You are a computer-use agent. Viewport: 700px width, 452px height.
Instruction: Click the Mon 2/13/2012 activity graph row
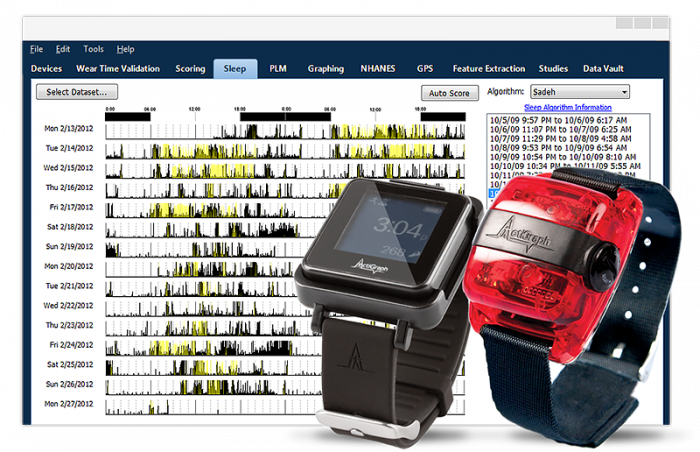[285, 131]
